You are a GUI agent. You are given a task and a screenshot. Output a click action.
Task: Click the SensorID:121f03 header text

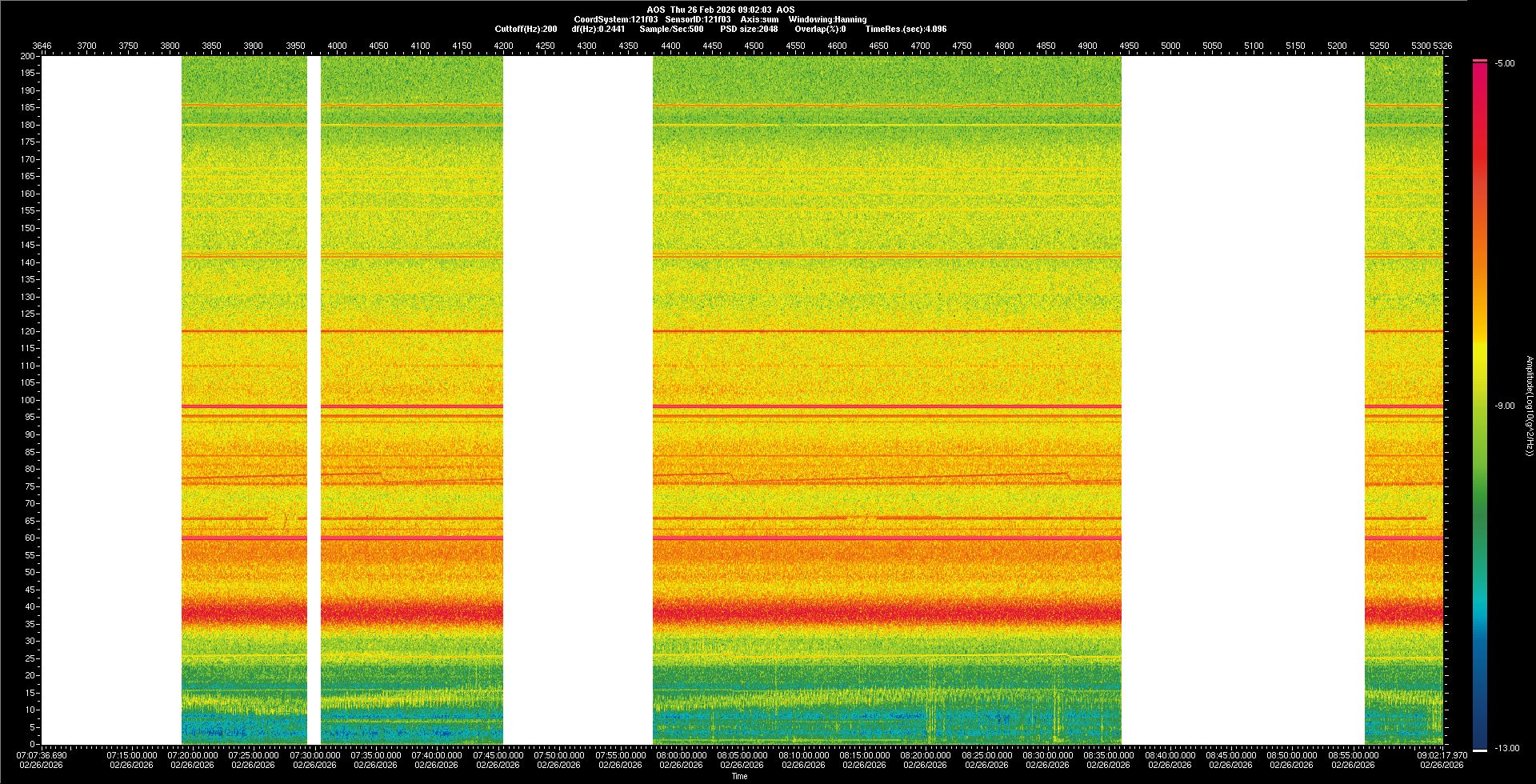698,19
